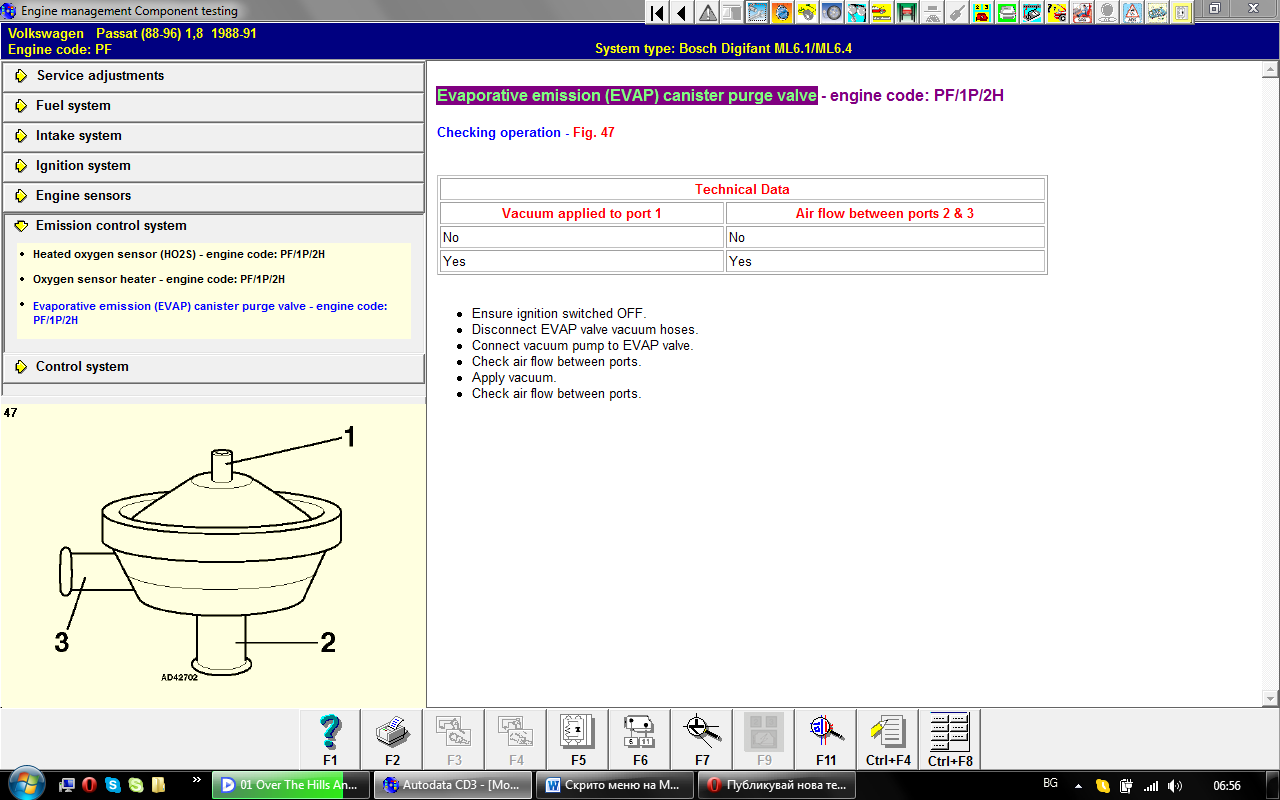Click the Ctrl+F8 table list icon
Screen dimensions: 1280x800
(x=950, y=733)
